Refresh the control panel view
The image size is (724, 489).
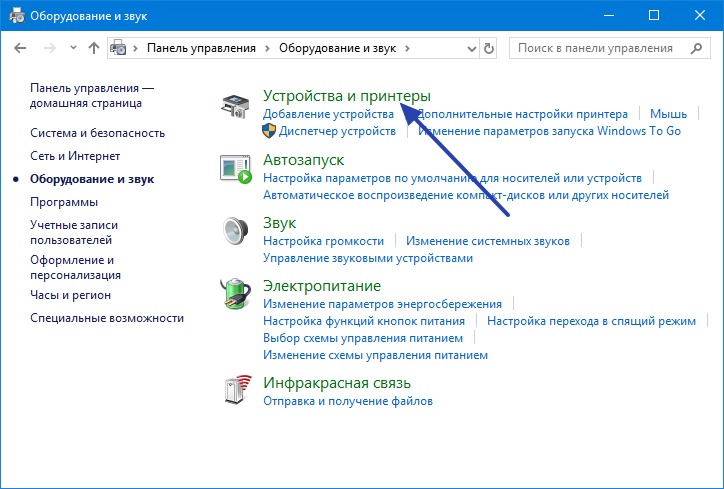click(x=489, y=48)
